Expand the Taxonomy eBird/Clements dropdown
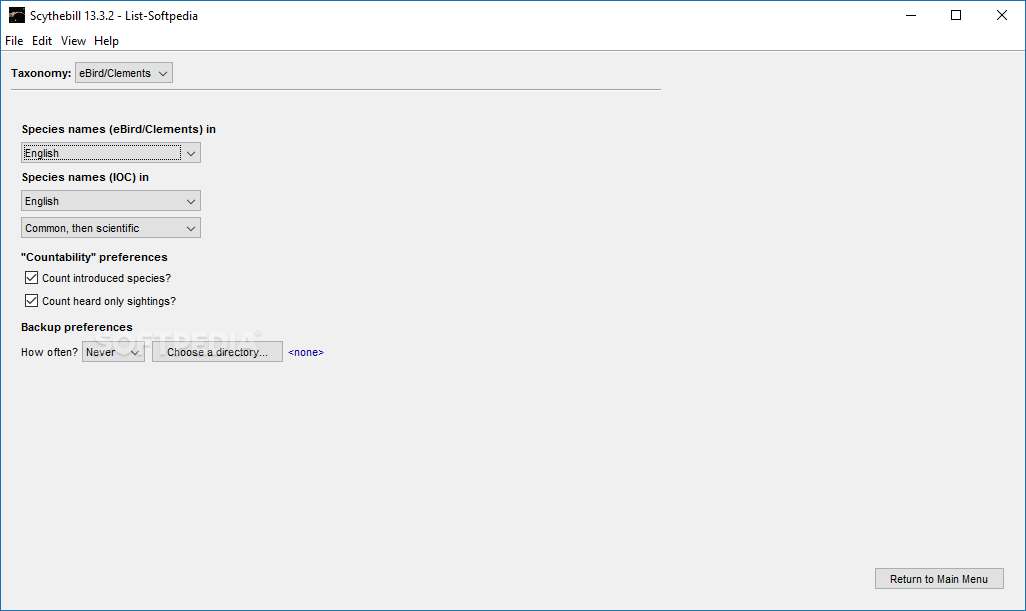1026x611 pixels. click(124, 73)
